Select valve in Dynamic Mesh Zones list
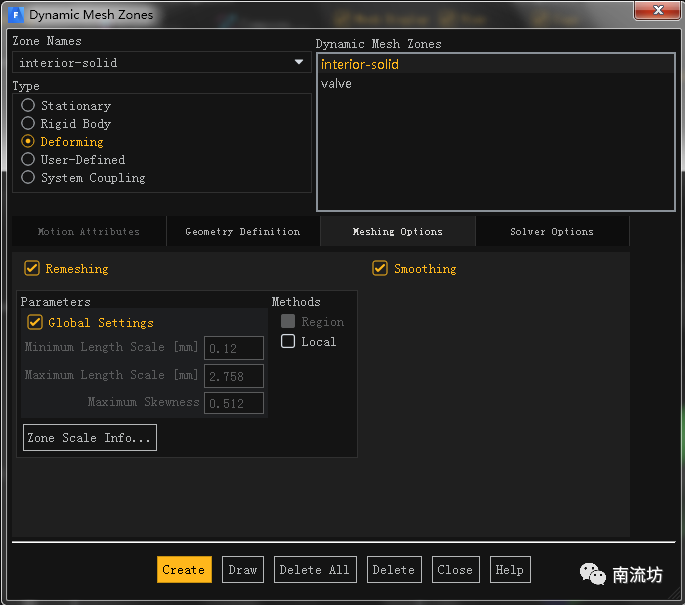 pyautogui.click(x=336, y=84)
